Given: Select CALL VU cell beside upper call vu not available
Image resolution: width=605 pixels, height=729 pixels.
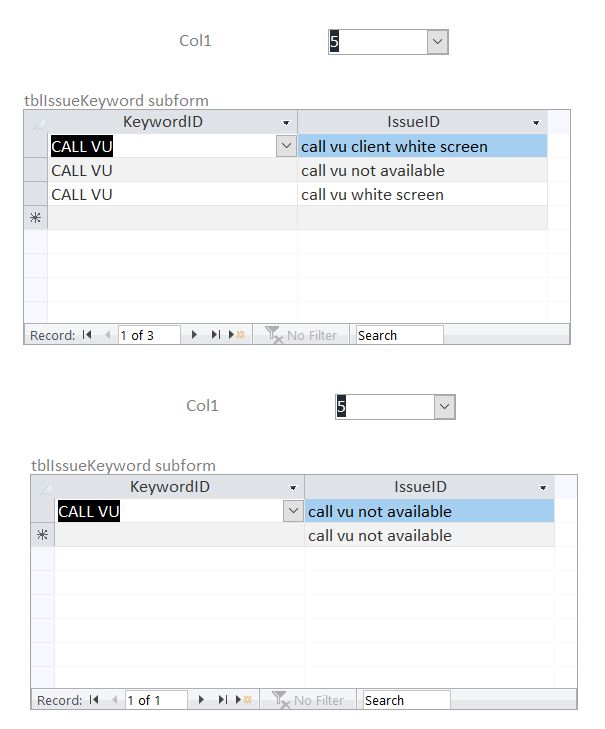Looking at the screenshot, I should pyautogui.click(x=172, y=170).
